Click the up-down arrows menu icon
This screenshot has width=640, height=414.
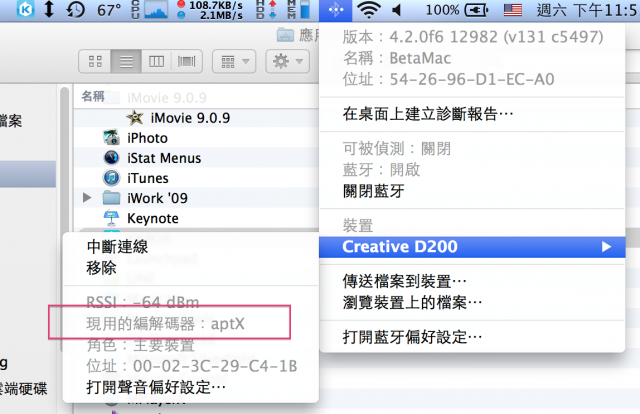click(49, 10)
